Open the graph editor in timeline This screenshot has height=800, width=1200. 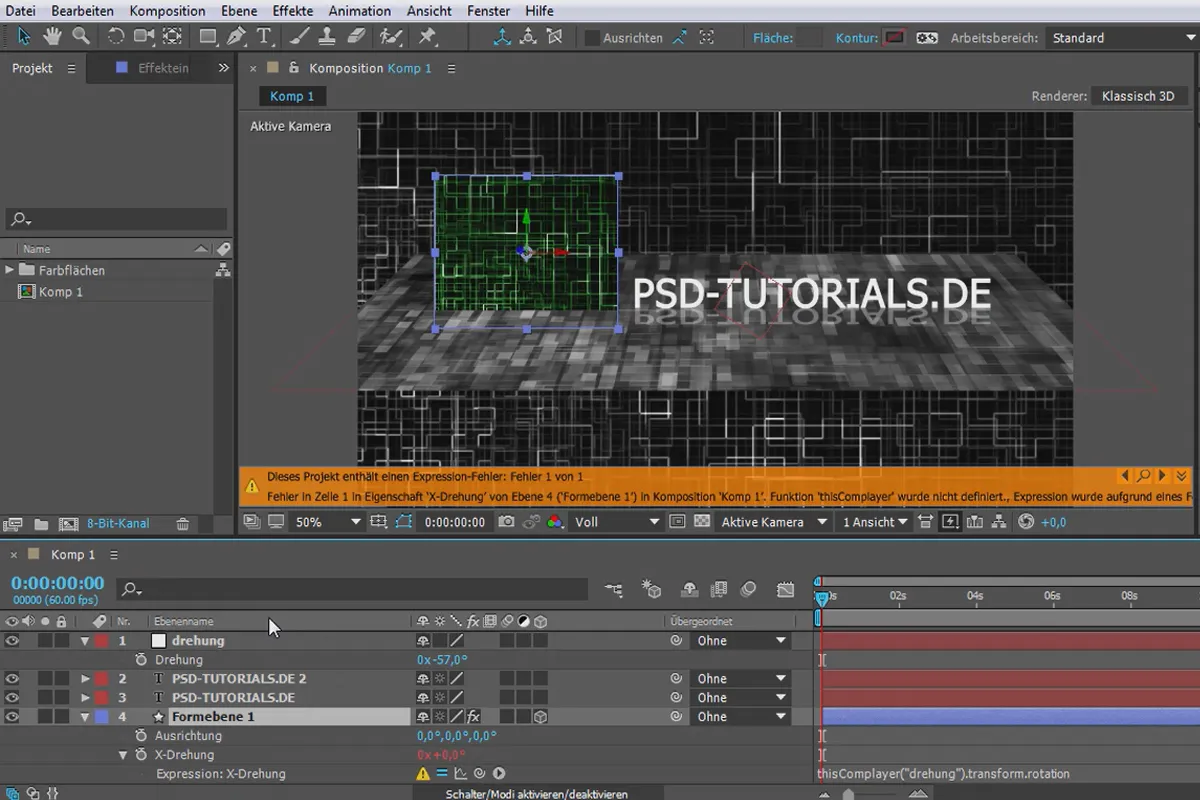[x=786, y=590]
